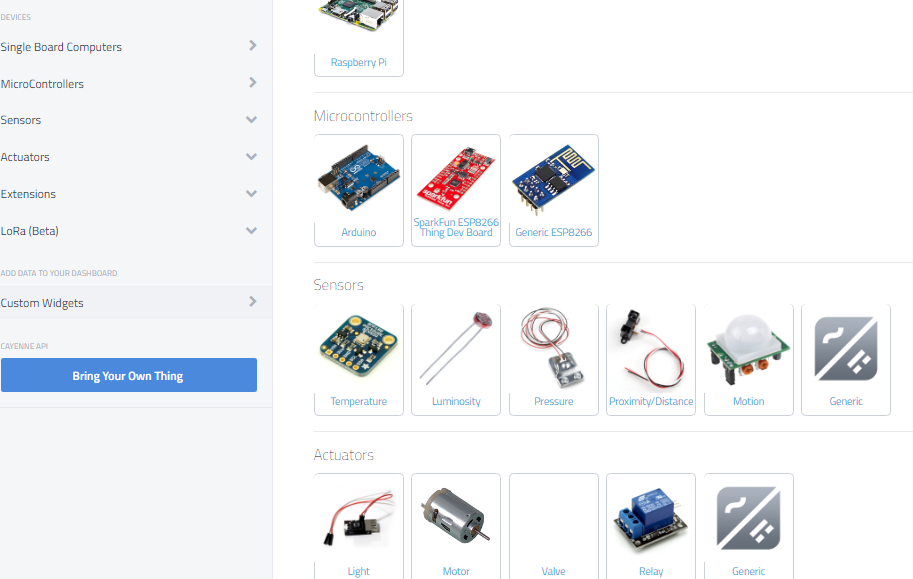Viewport: 913px width, 579px height.
Task: Select the Luminosity photoresistor image
Action: point(456,348)
